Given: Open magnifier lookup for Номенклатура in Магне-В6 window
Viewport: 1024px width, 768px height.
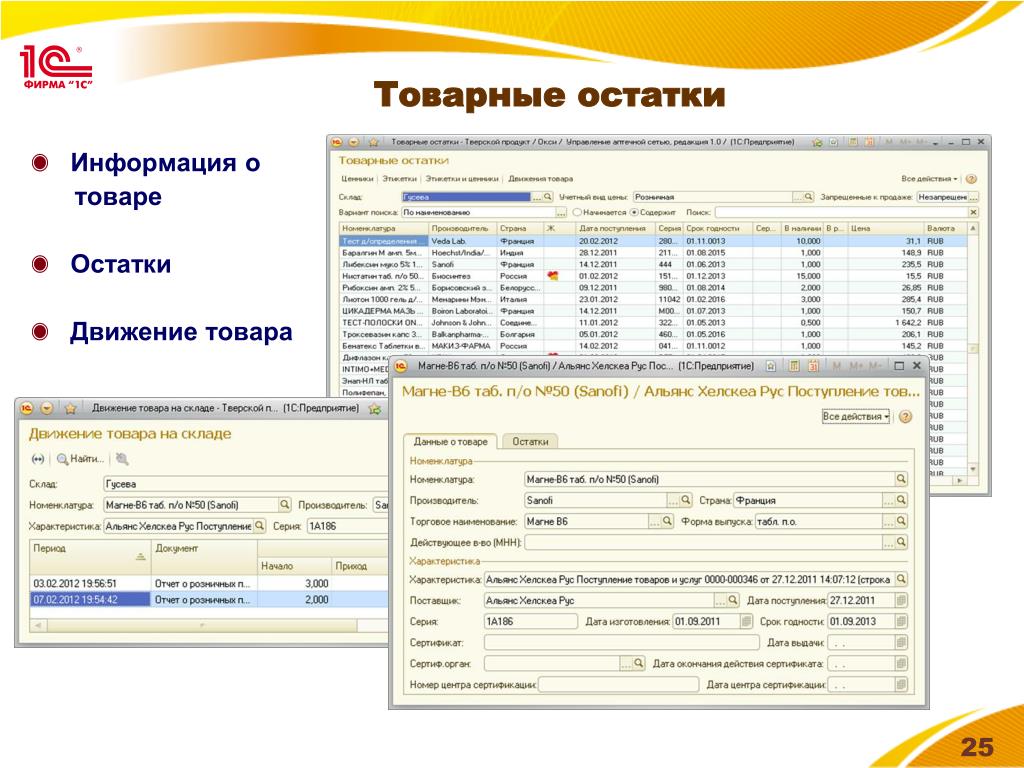Looking at the screenshot, I should click(x=901, y=479).
